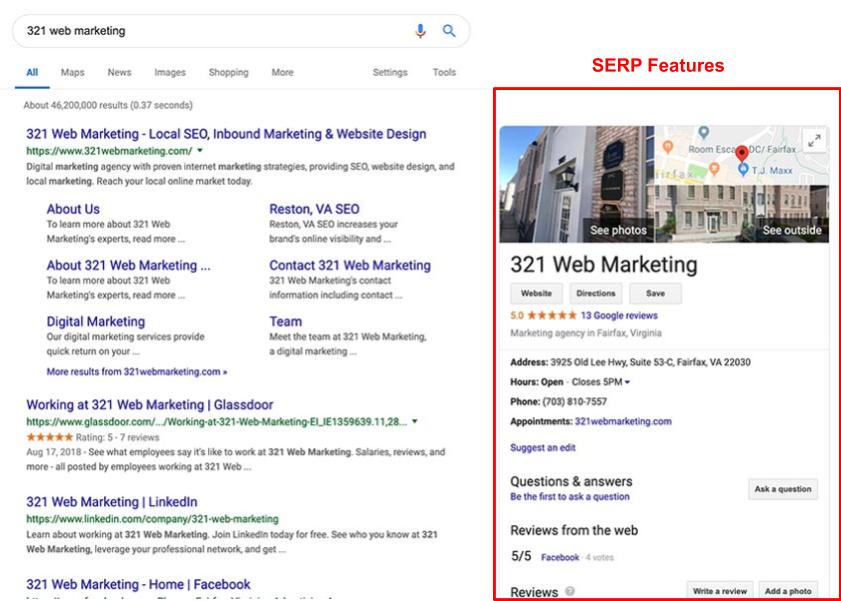Screen dimensions: 841x601
Task: Switch to the Images tab
Action: click(x=169, y=72)
